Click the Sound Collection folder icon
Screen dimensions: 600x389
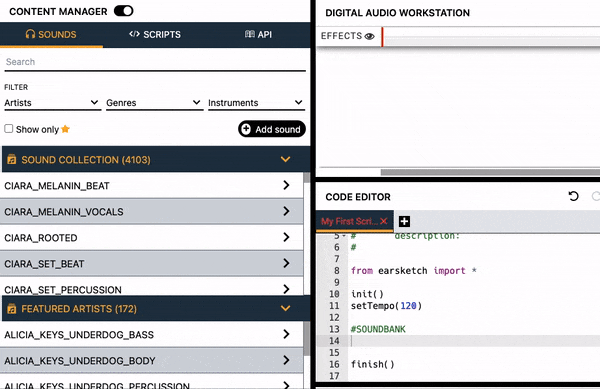point(12,160)
